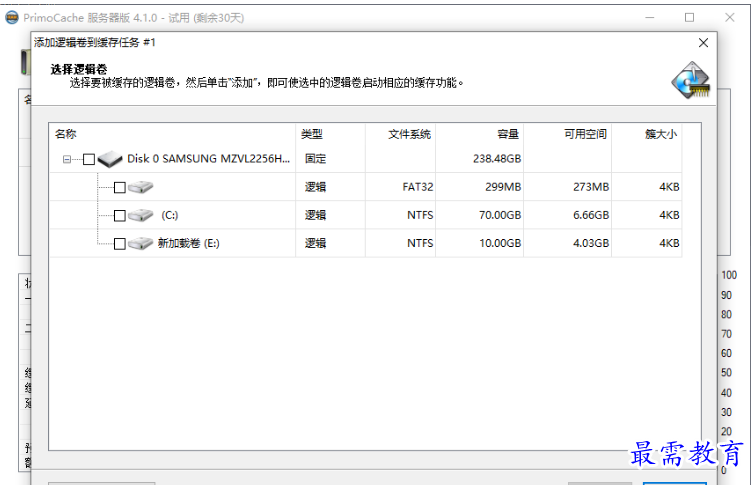Click the PrimoCache app icon in title bar
The height and width of the screenshot is (485, 752).
coord(12,18)
